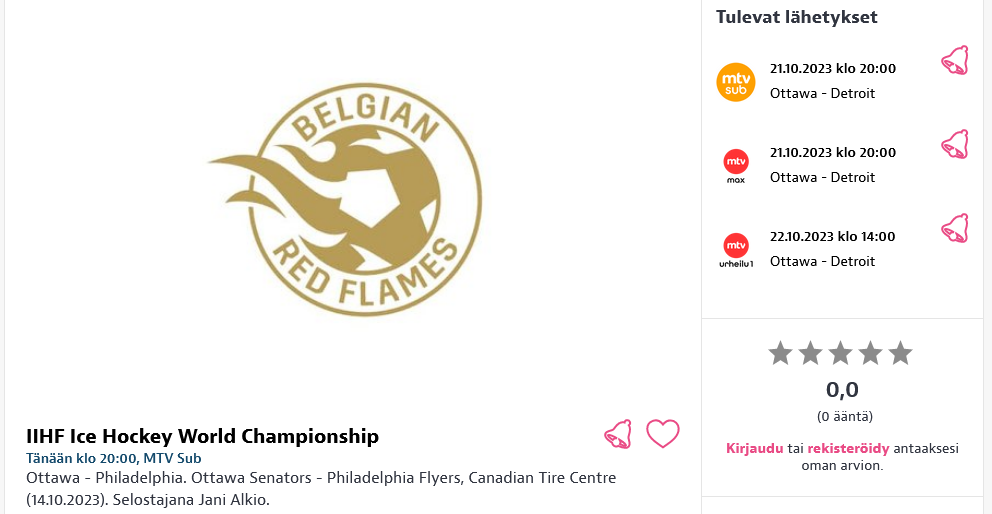
Task: Open the MTV Urheilu 1 channel logo
Action: click(736, 250)
